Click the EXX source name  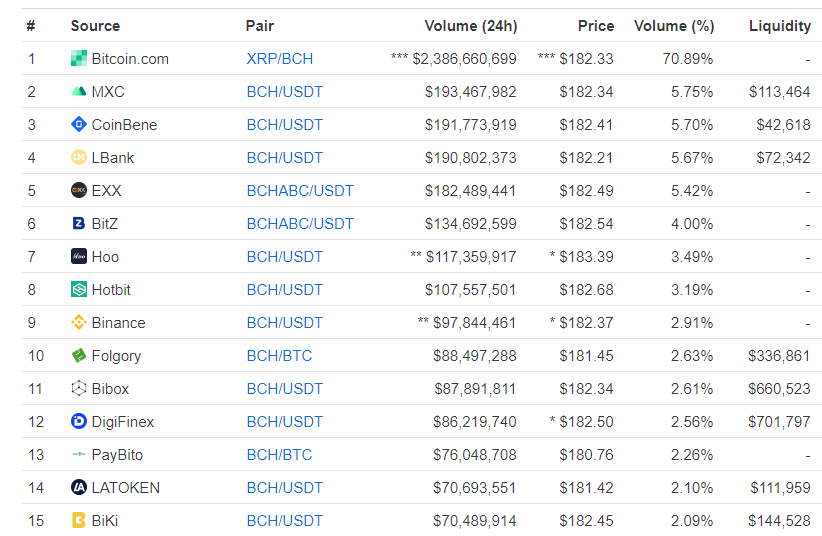(x=106, y=191)
